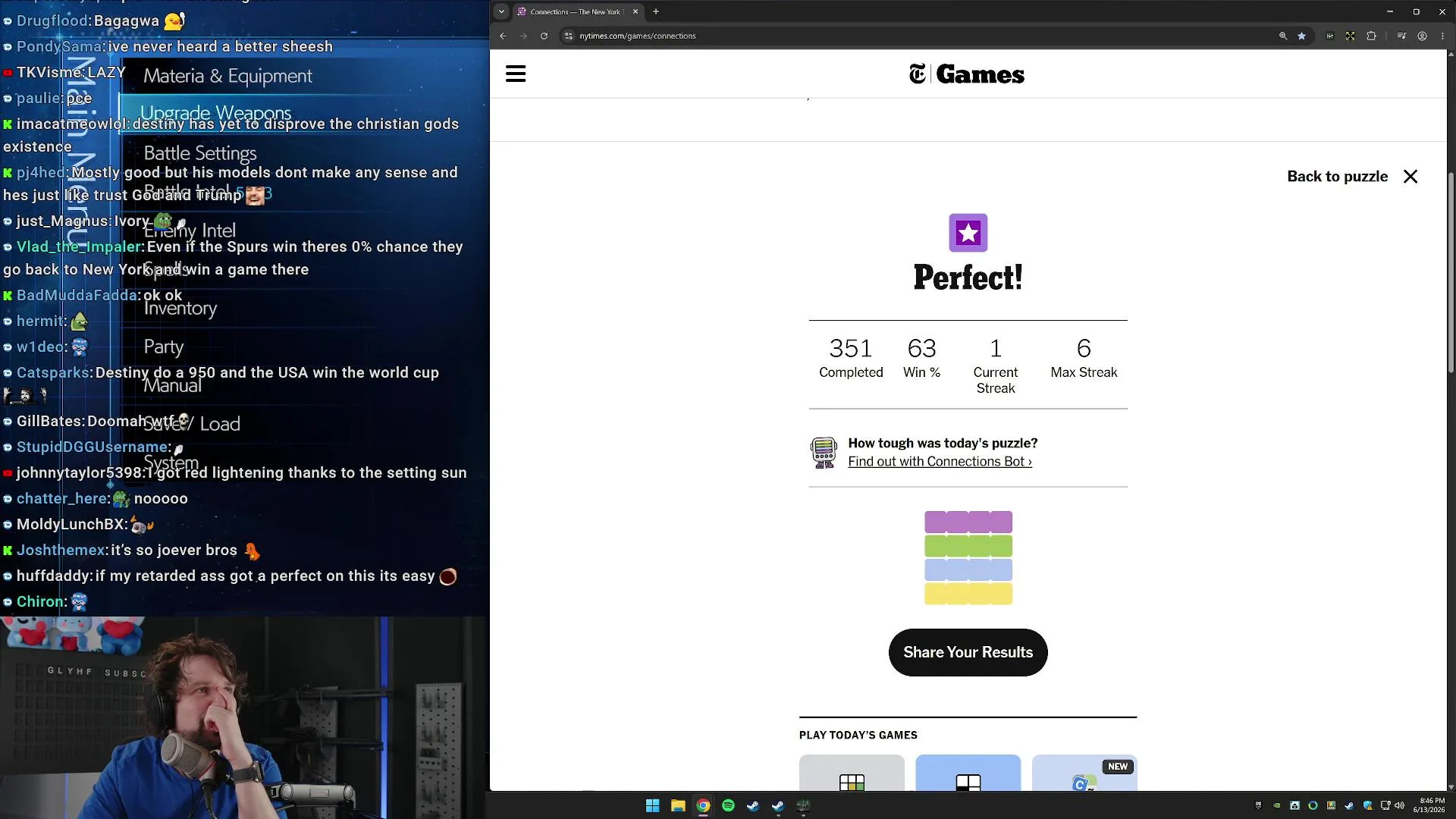Click the green row of the results grid

pyautogui.click(x=968, y=546)
